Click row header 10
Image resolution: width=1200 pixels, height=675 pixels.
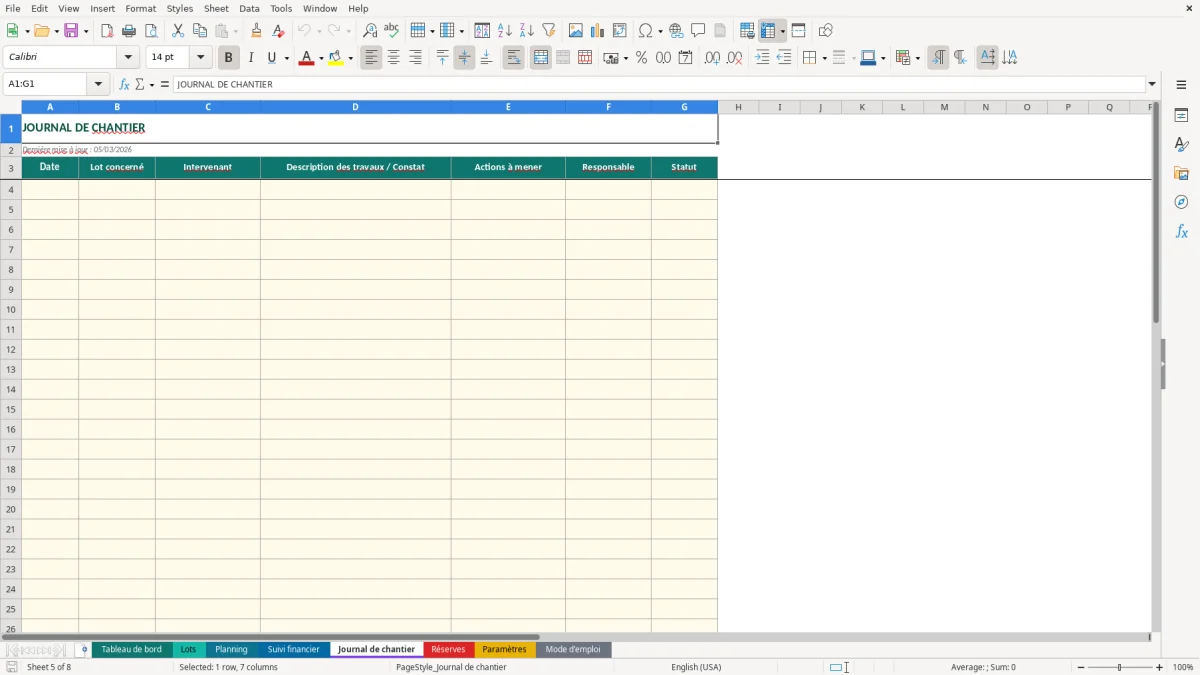pyautogui.click(x=11, y=310)
